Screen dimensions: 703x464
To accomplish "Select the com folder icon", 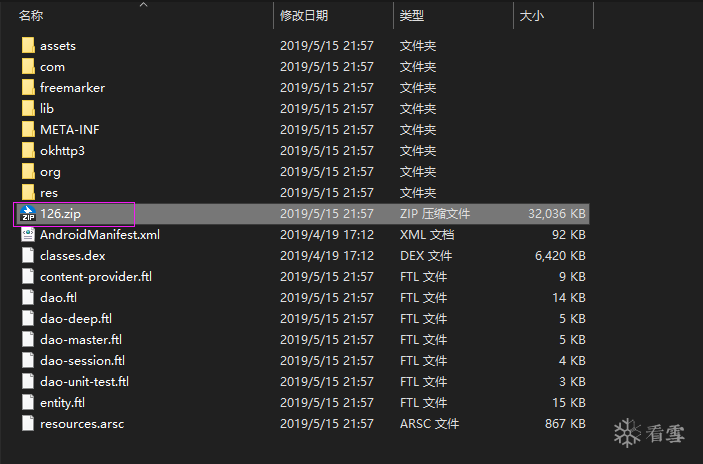I will point(28,67).
